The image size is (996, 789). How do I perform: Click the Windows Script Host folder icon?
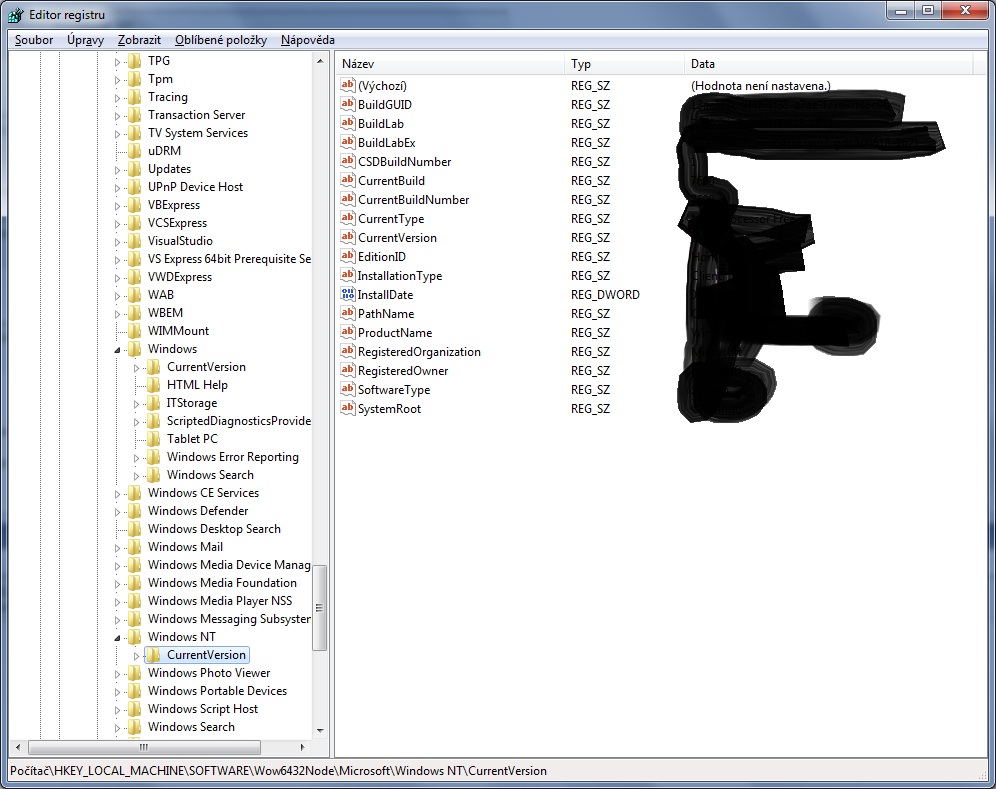pos(135,709)
